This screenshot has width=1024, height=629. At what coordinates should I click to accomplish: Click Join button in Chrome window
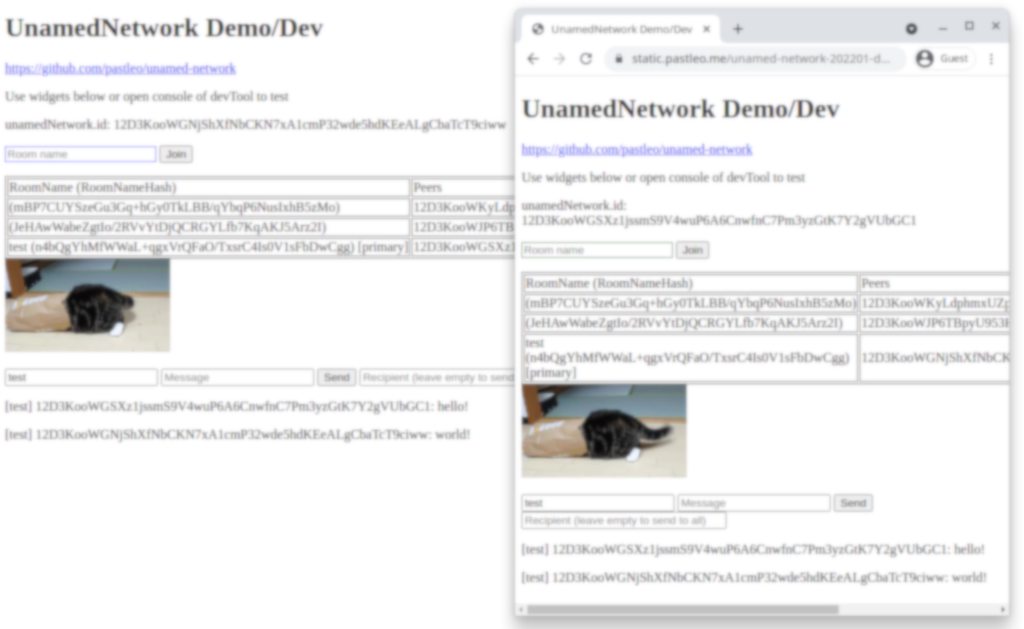tap(692, 250)
